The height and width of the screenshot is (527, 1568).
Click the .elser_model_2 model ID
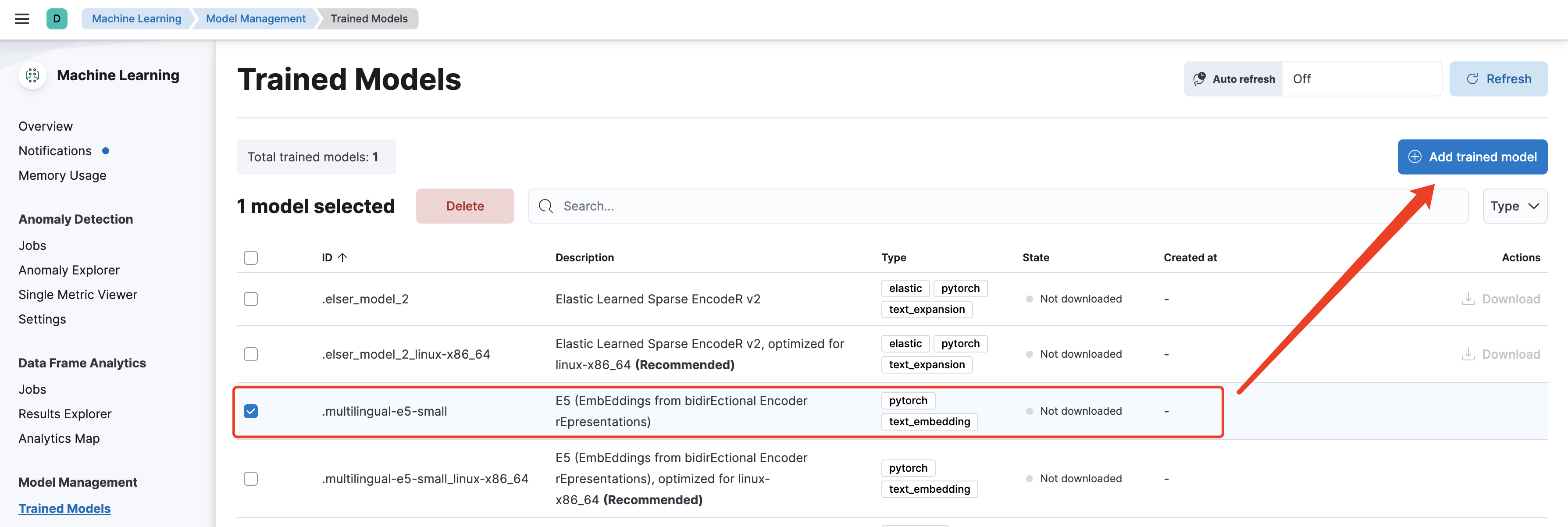click(x=365, y=299)
